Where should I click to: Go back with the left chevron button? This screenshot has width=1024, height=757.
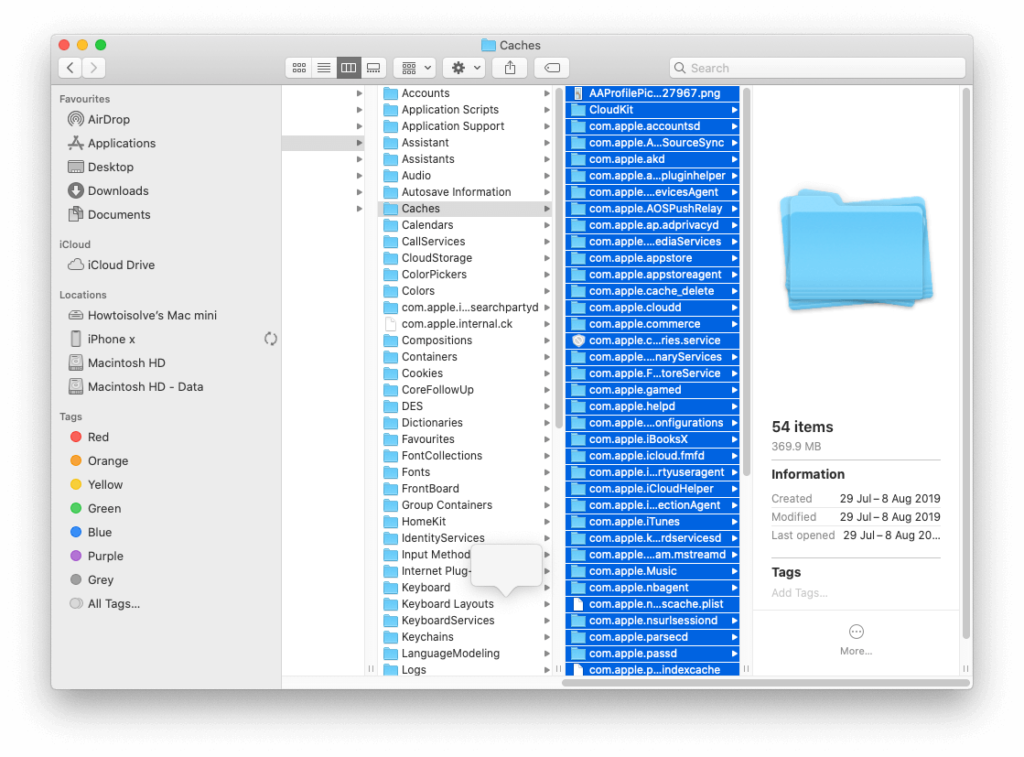click(70, 67)
